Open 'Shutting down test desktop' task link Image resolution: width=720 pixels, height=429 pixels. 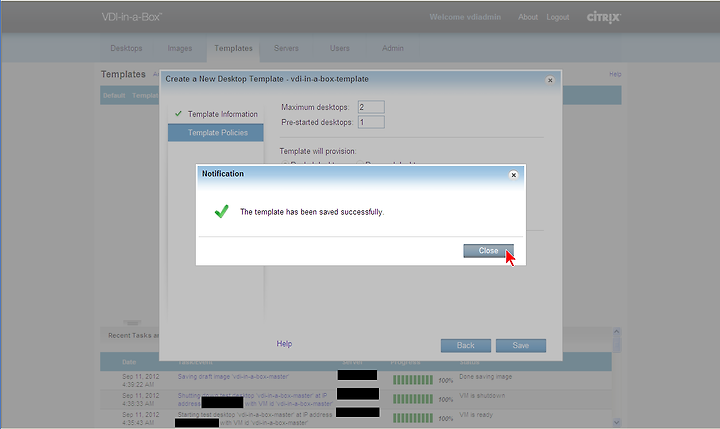[255, 400]
